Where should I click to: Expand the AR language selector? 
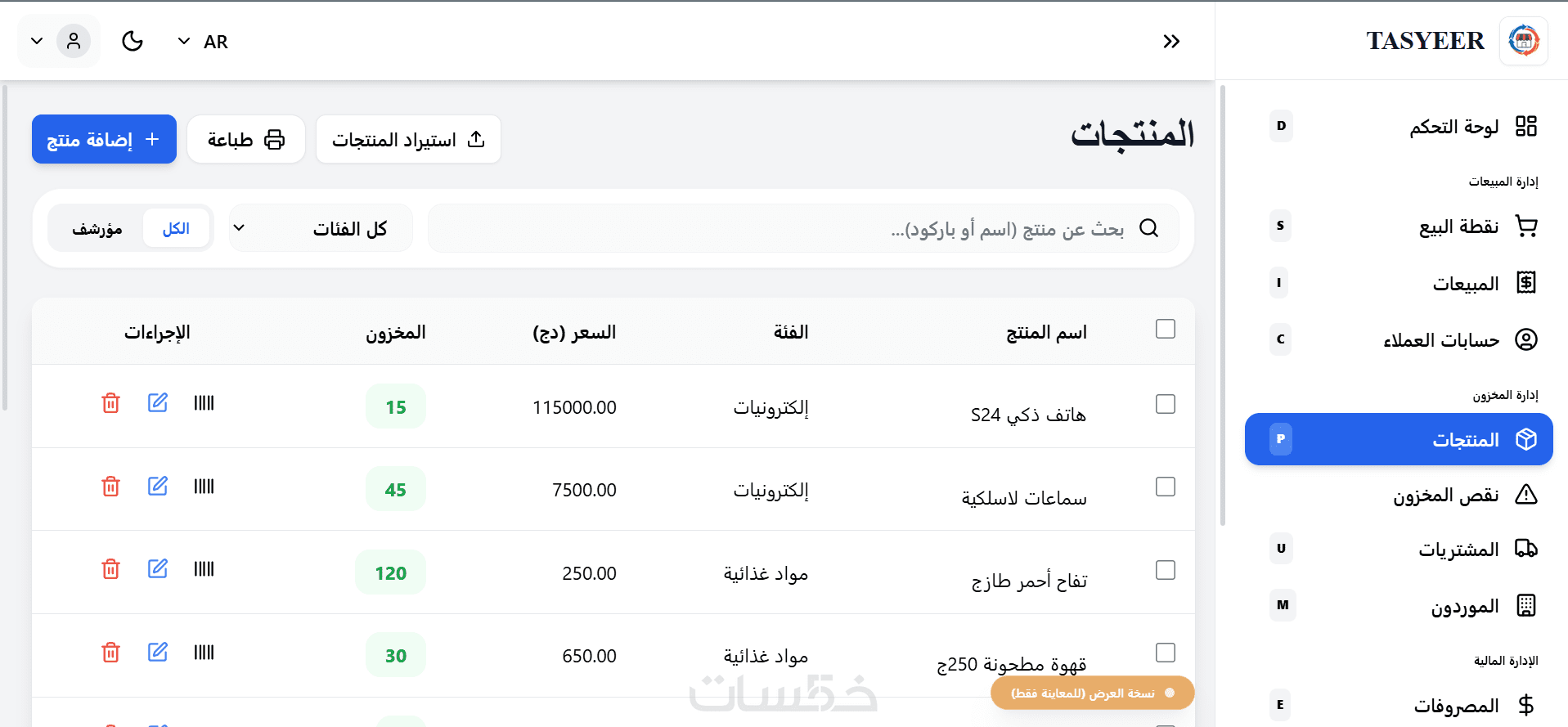coord(203,42)
